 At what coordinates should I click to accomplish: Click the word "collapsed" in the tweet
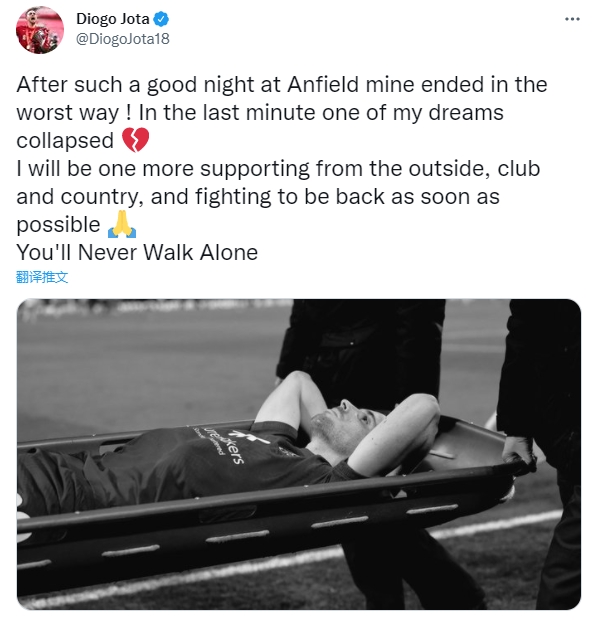[65, 141]
